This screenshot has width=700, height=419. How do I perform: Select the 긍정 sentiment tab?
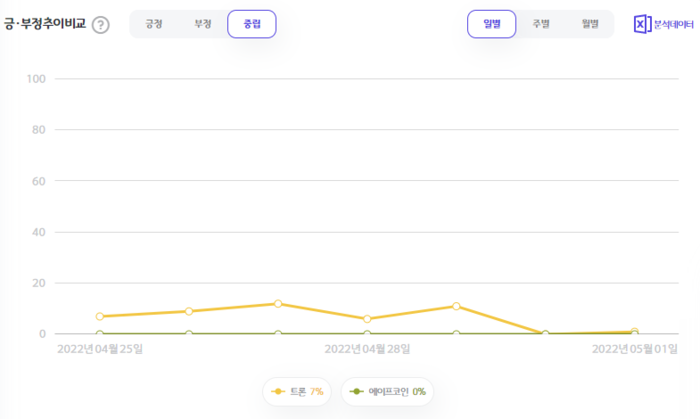point(154,24)
